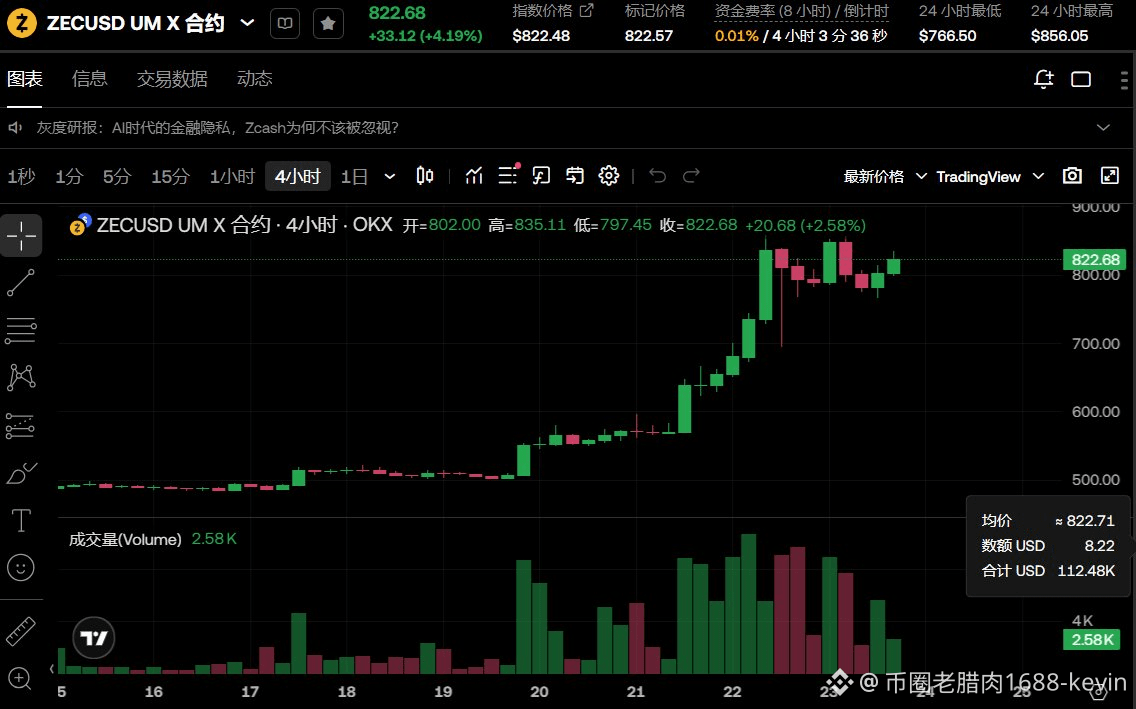The height and width of the screenshot is (709, 1136).
Task: Switch to the 信息 tab
Action: (90, 78)
